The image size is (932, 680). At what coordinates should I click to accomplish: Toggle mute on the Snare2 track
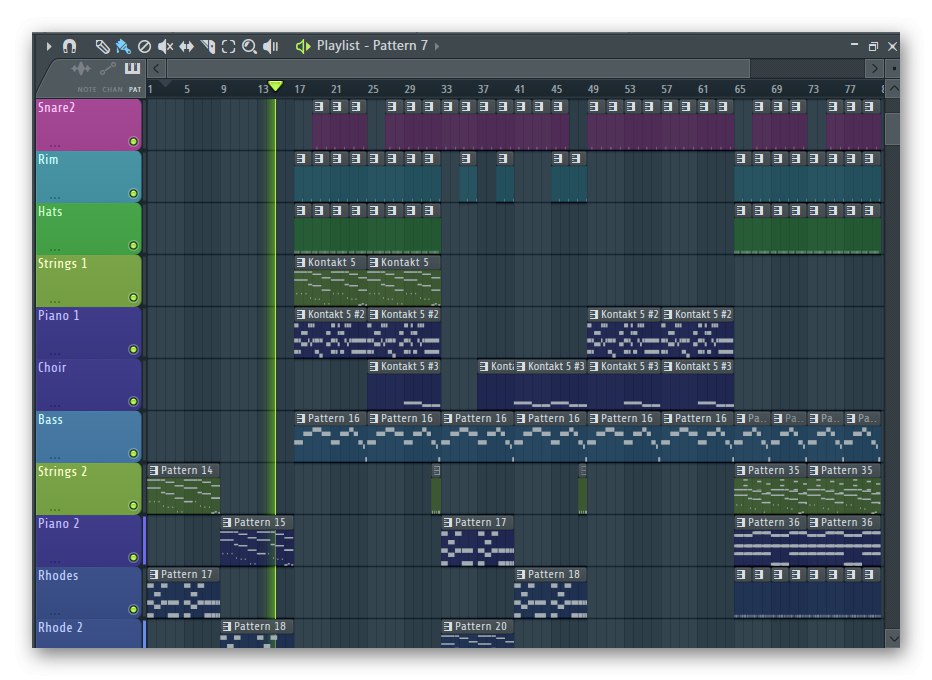point(133,141)
